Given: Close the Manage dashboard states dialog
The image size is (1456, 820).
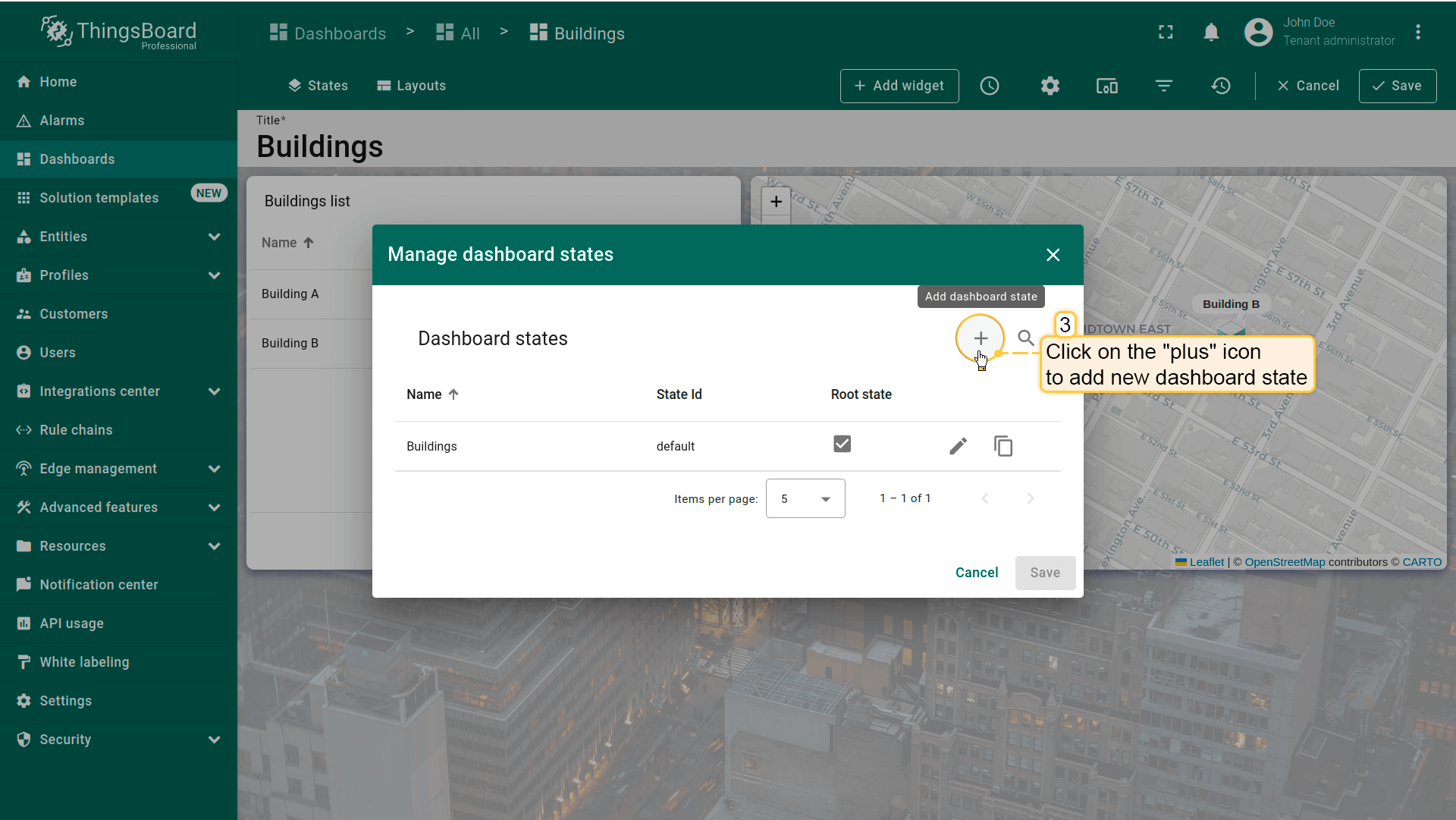Looking at the screenshot, I should [1053, 255].
